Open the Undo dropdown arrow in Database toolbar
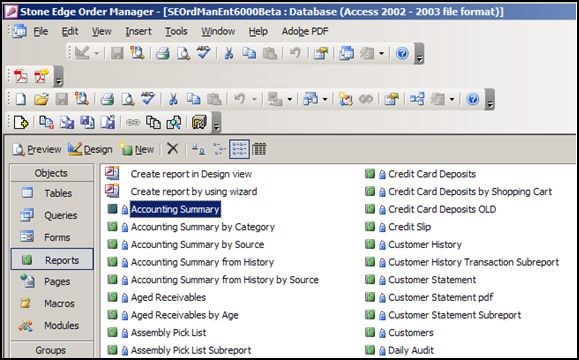Viewport: 579px width, 360px height. click(254, 99)
